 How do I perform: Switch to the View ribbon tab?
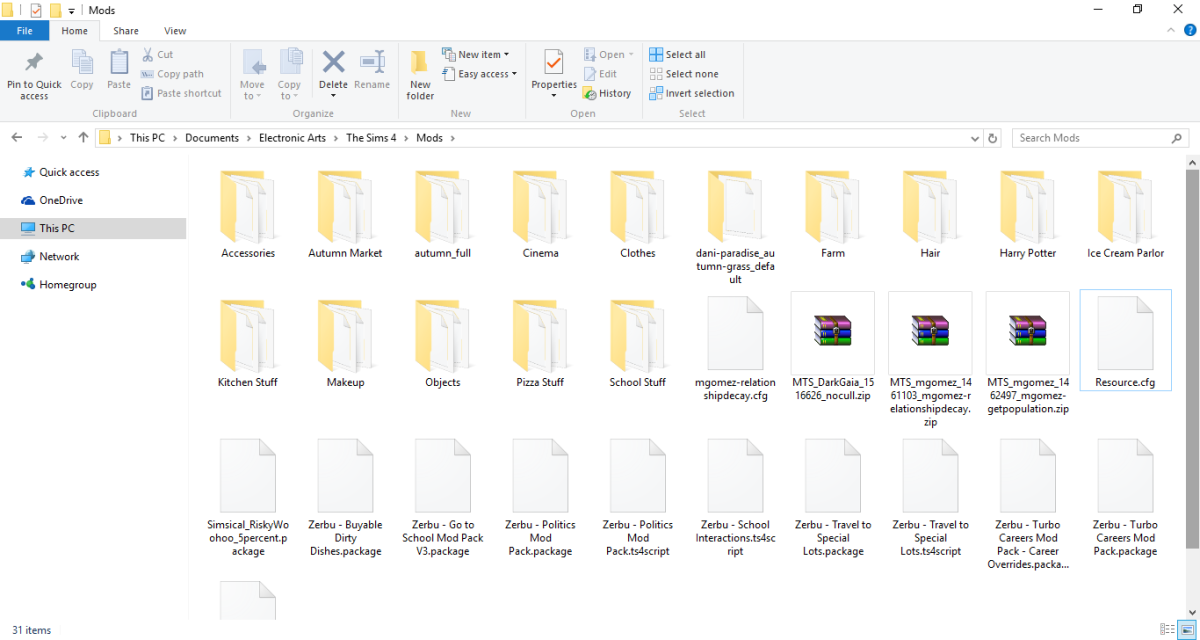point(175,31)
